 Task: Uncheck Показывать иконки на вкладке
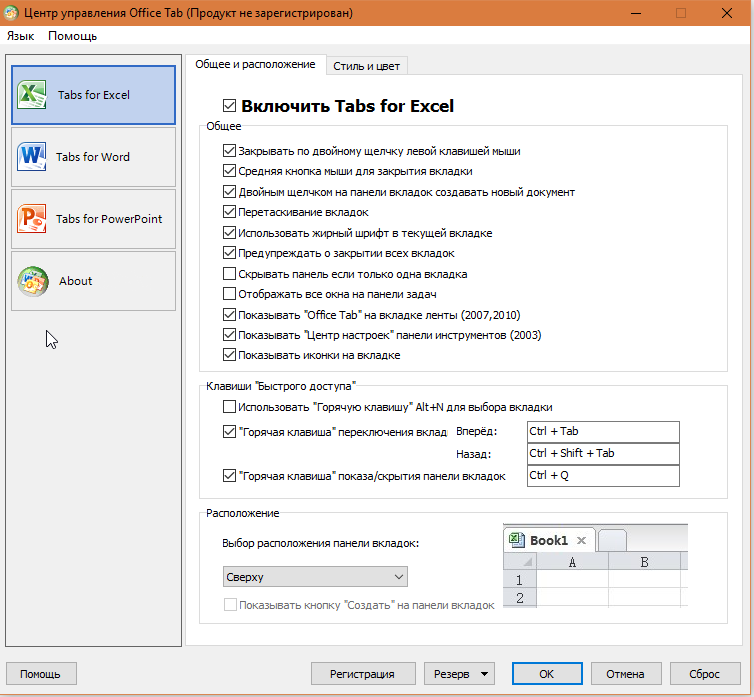[229, 355]
